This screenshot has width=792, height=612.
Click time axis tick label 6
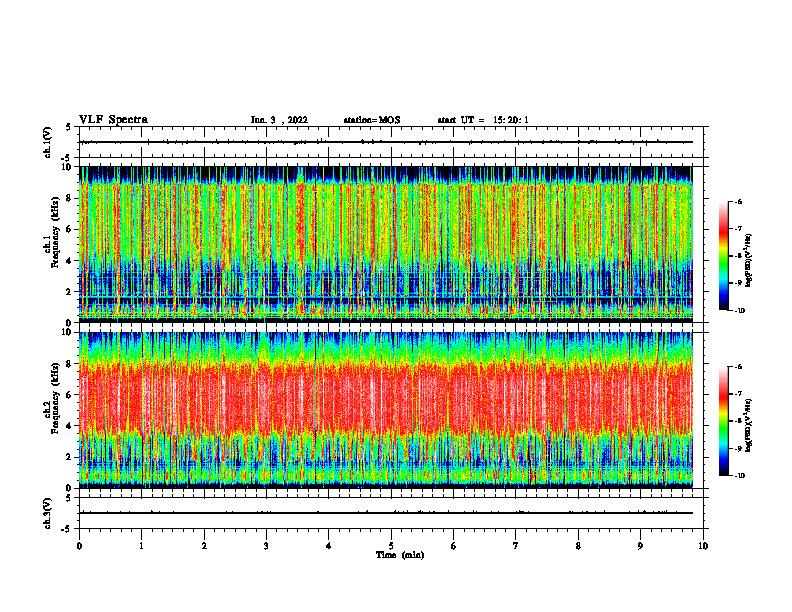[x=454, y=546]
